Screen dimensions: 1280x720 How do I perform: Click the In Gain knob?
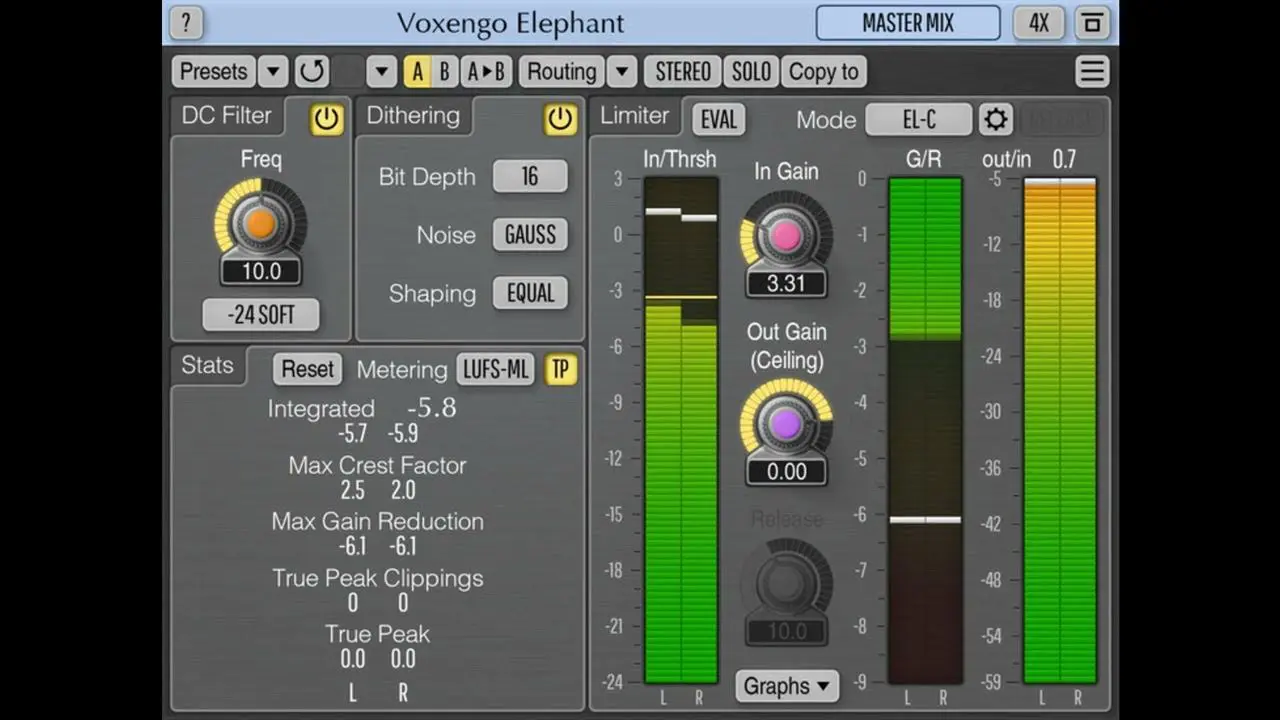pyautogui.click(x=786, y=236)
